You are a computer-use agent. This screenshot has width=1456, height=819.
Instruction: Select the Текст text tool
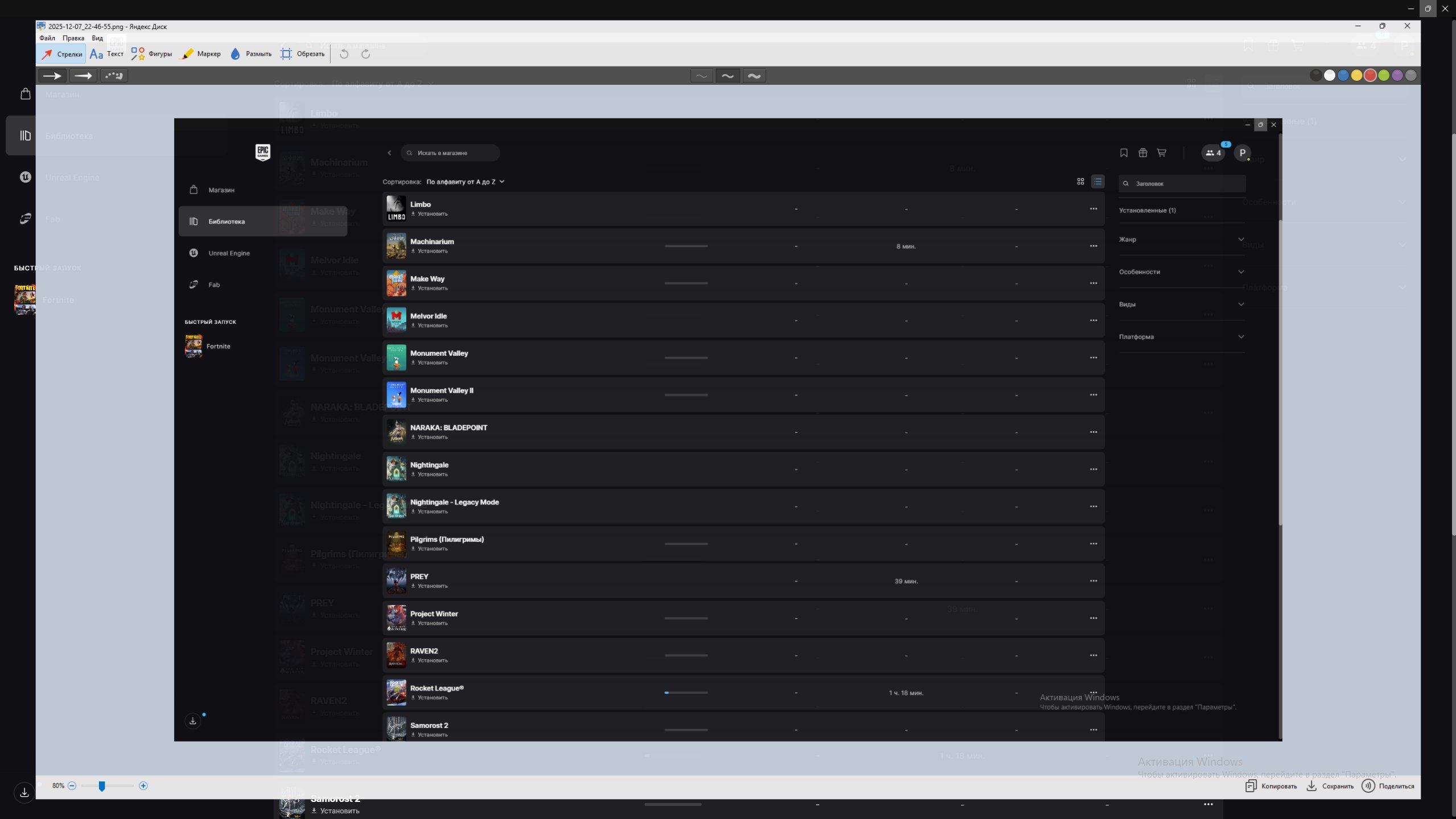pyautogui.click(x=107, y=54)
